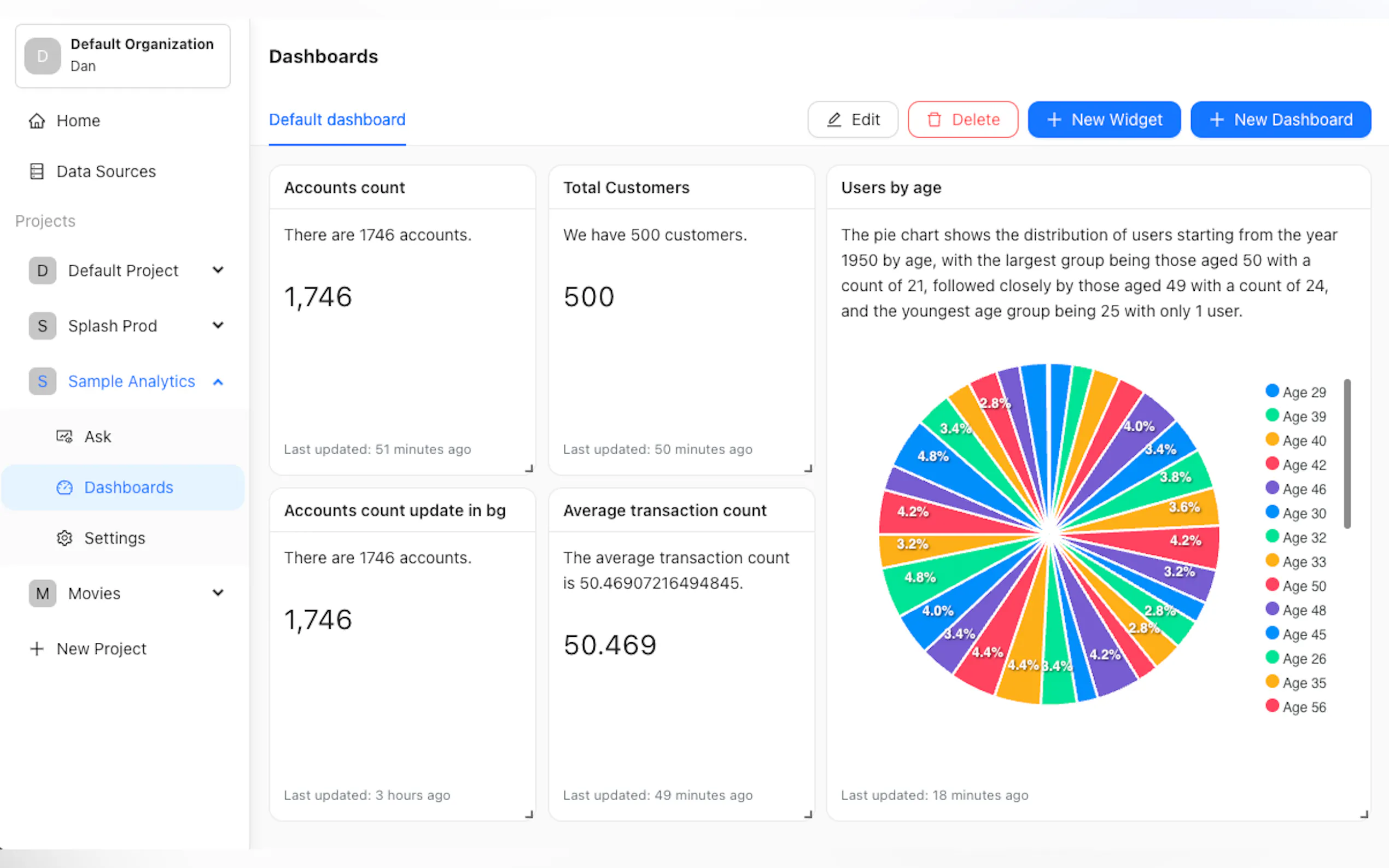Click the Data Sources database icon

coord(37,171)
